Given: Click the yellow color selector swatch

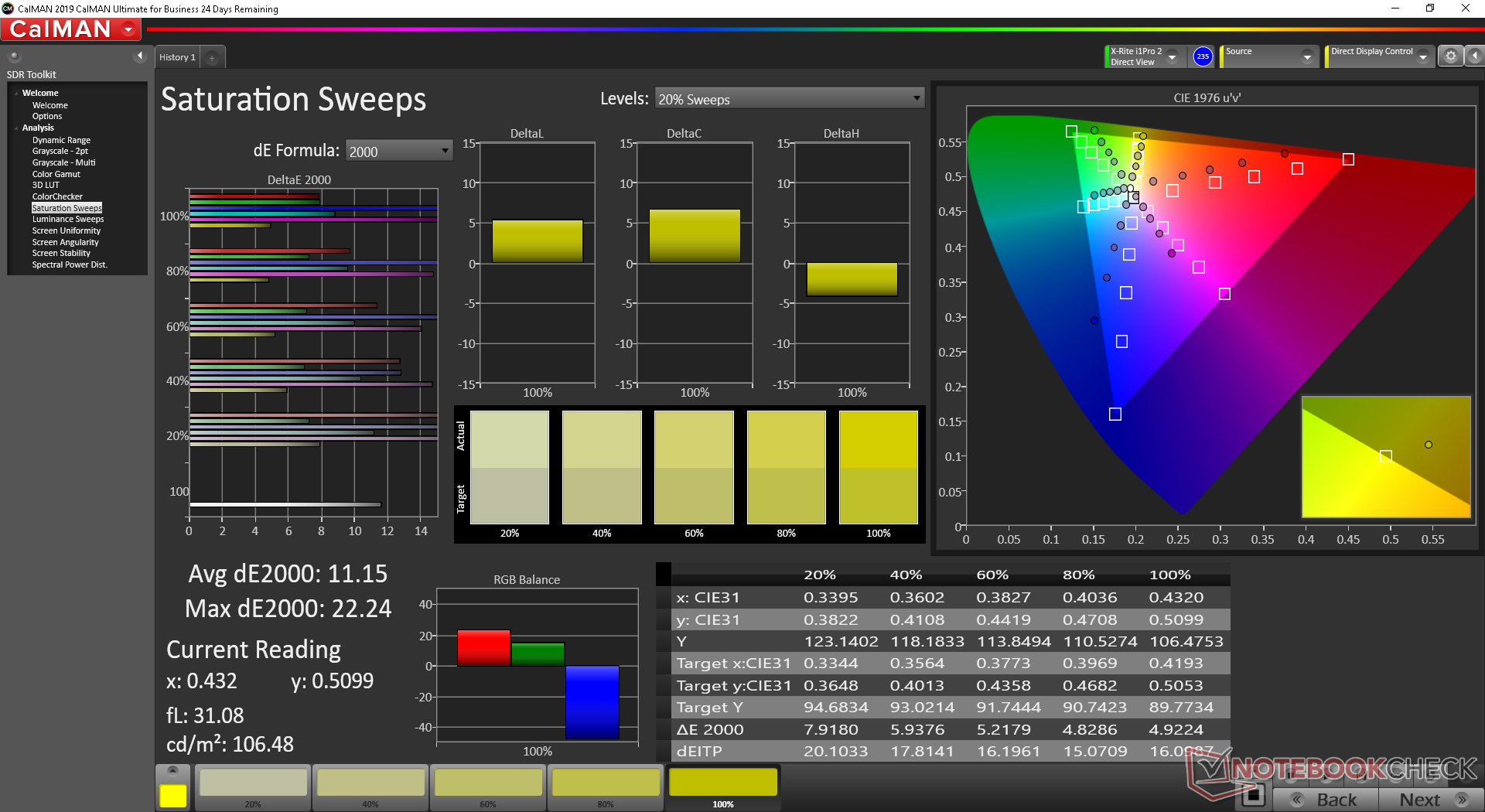Looking at the screenshot, I should [x=172, y=796].
